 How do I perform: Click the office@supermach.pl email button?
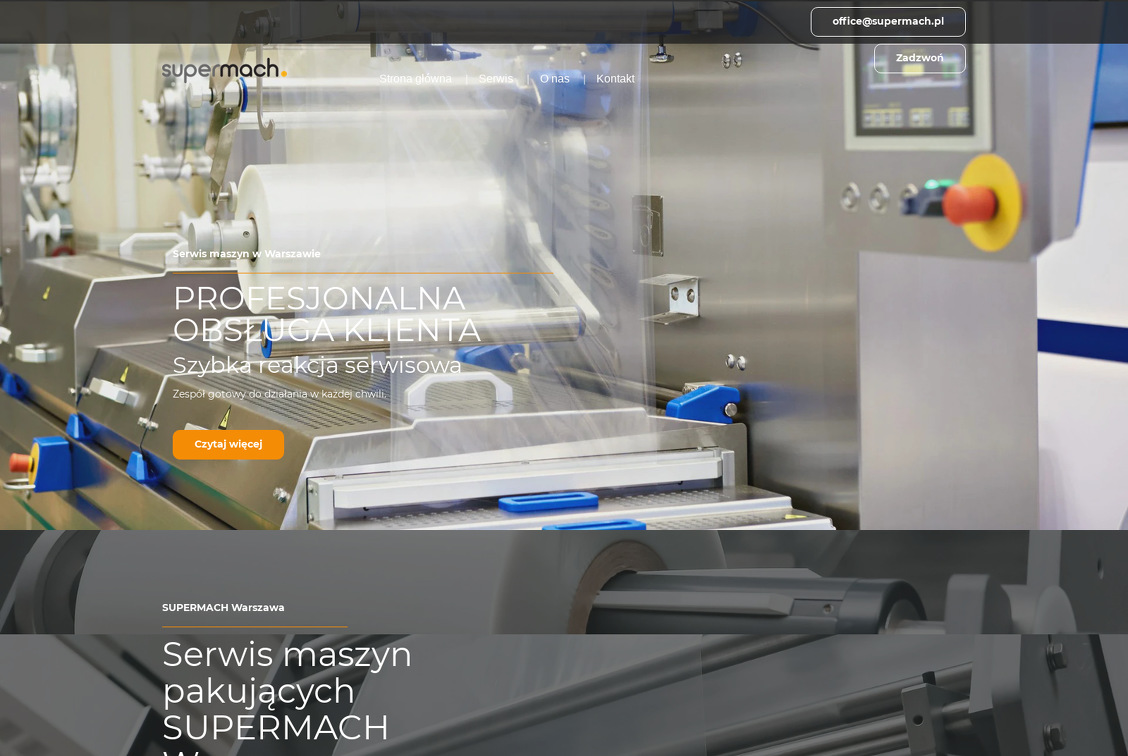point(887,22)
